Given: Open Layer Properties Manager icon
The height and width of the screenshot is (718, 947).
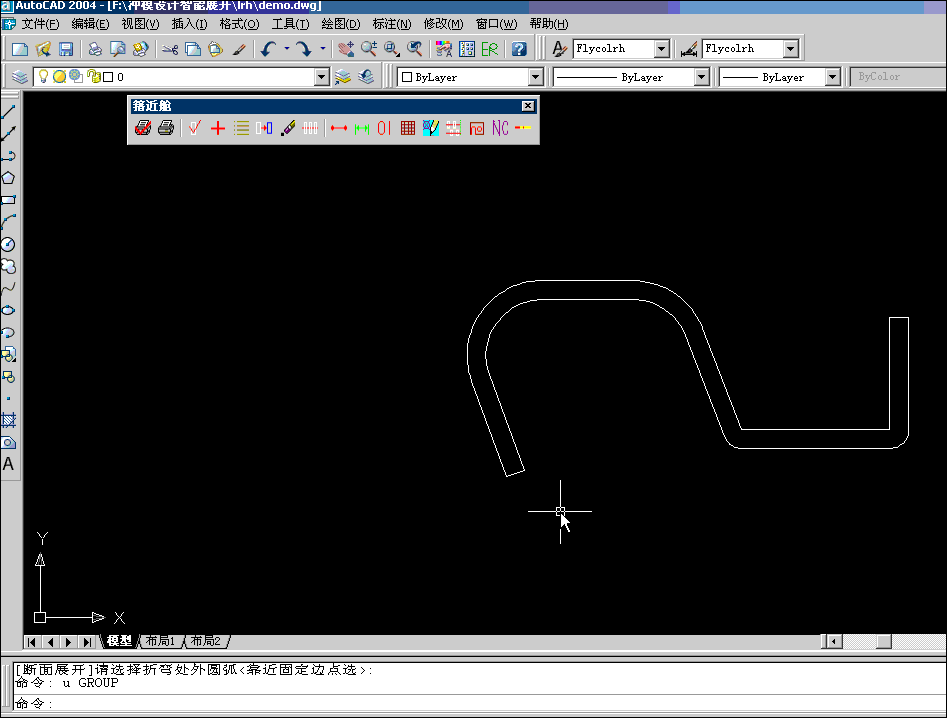Looking at the screenshot, I should pos(20,77).
